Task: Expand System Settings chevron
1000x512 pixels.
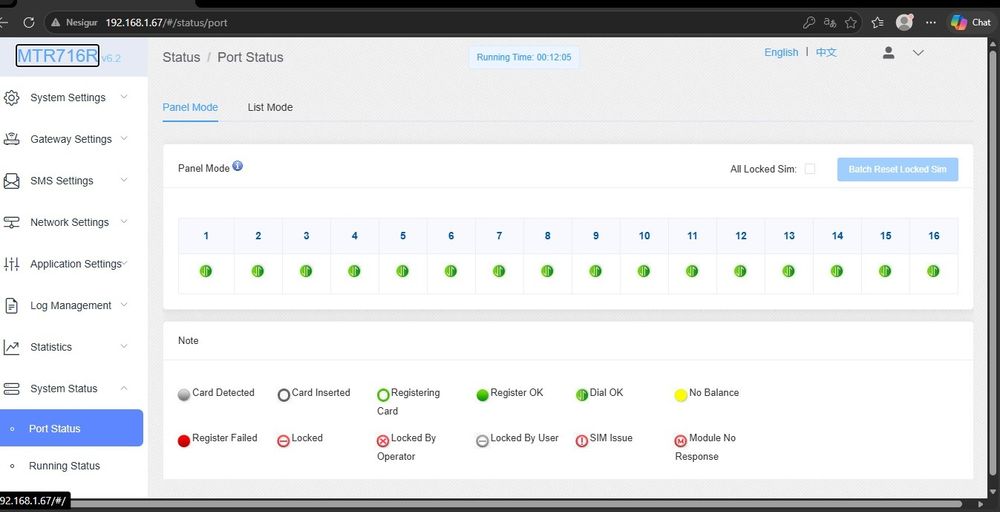Action: [124, 97]
